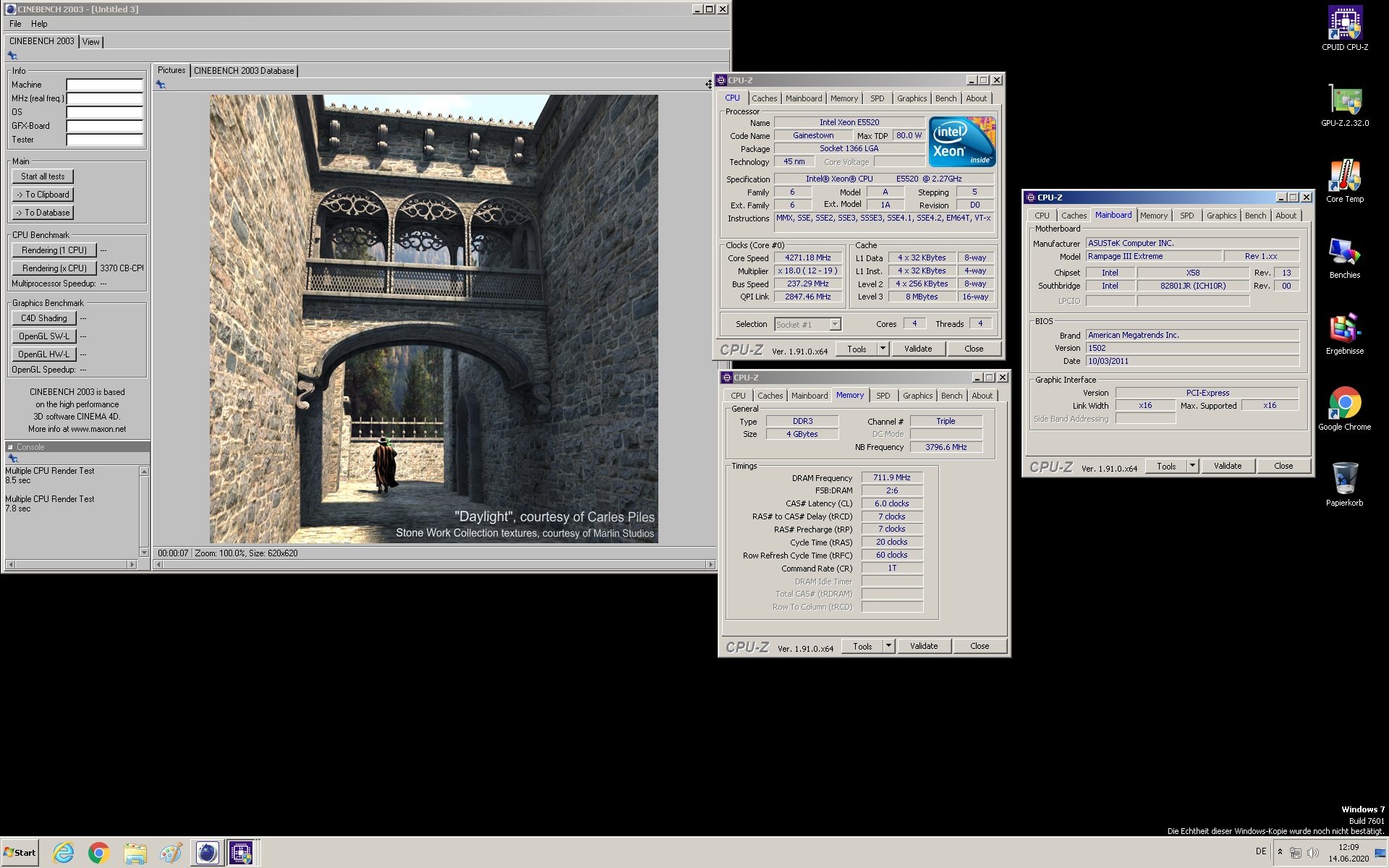Launch Google Chrome from desktop
Image resolution: width=1389 pixels, height=868 pixels.
tap(1344, 409)
